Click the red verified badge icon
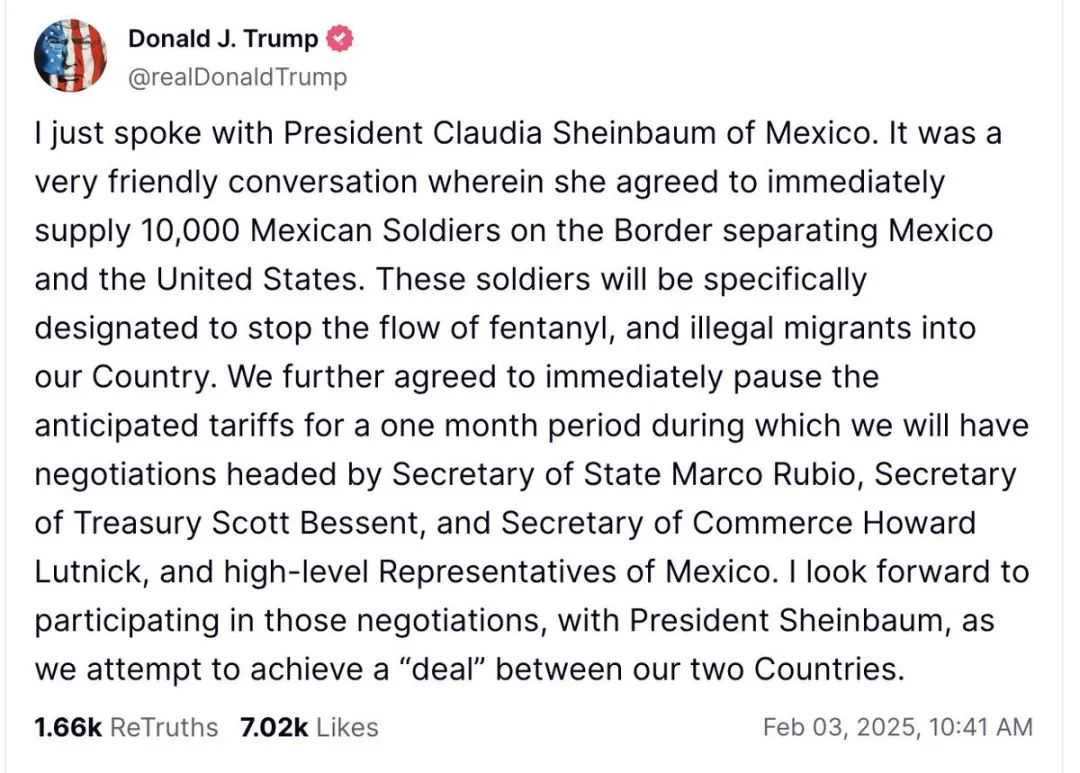The image size is (1080, 773). 339,40
